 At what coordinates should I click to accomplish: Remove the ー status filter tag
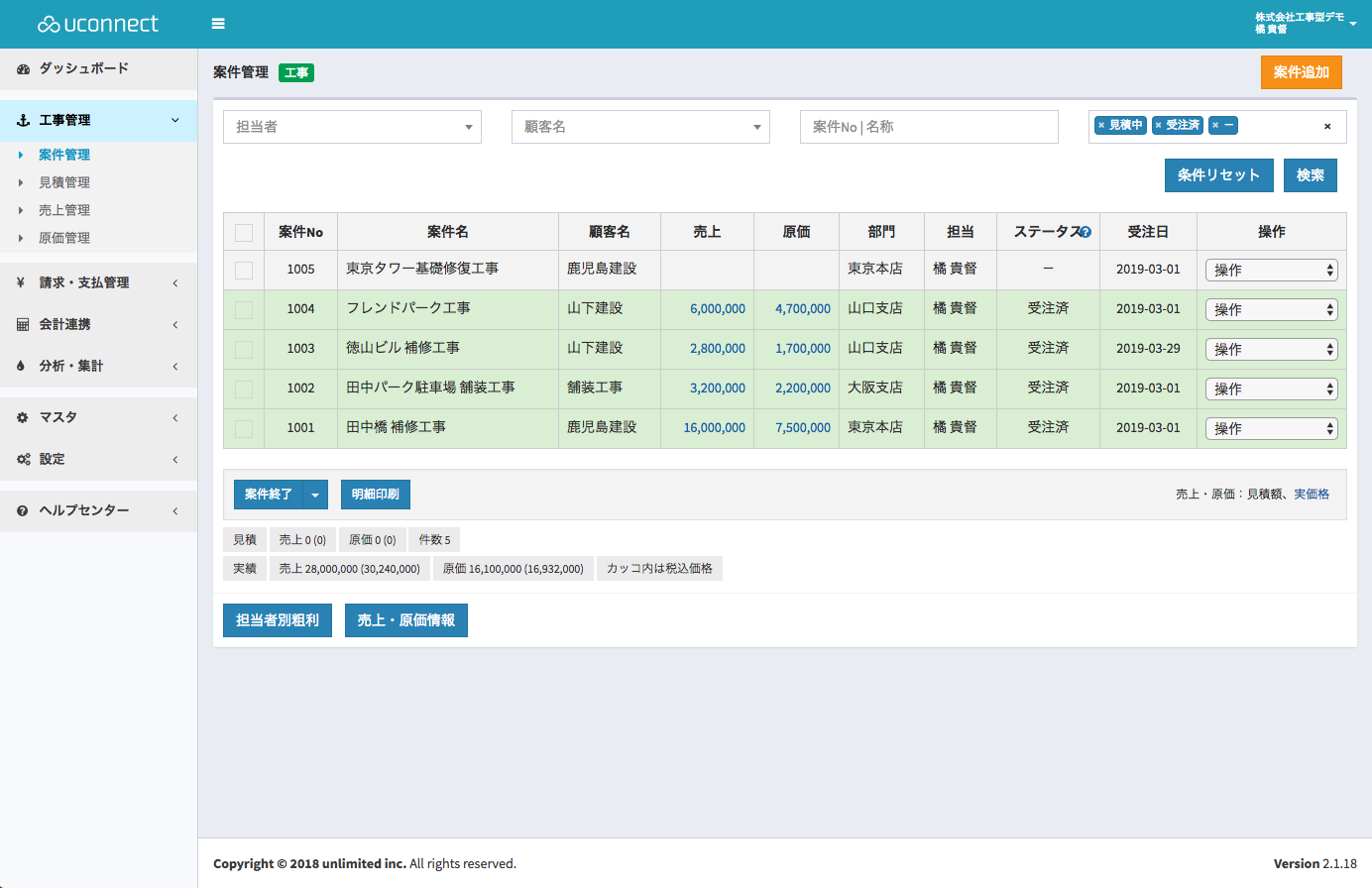point(1215,125)
